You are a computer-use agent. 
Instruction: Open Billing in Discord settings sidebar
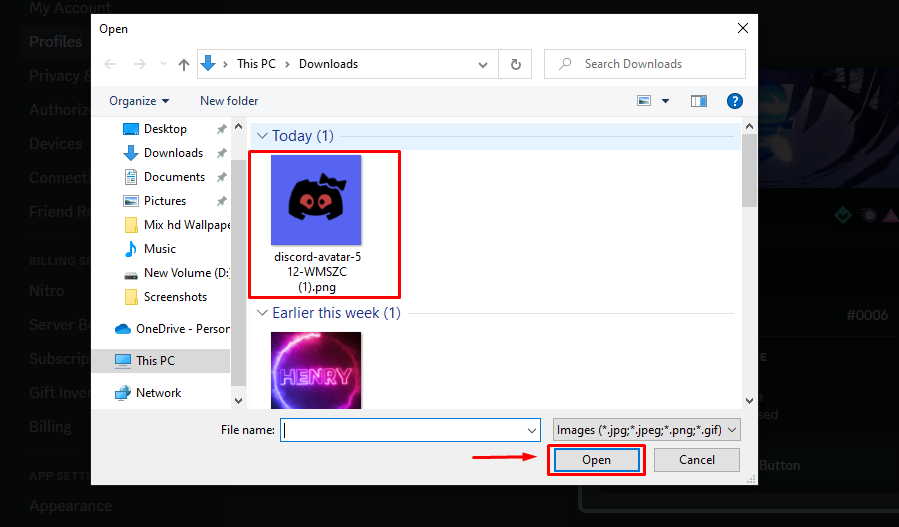tap(50, 427)
